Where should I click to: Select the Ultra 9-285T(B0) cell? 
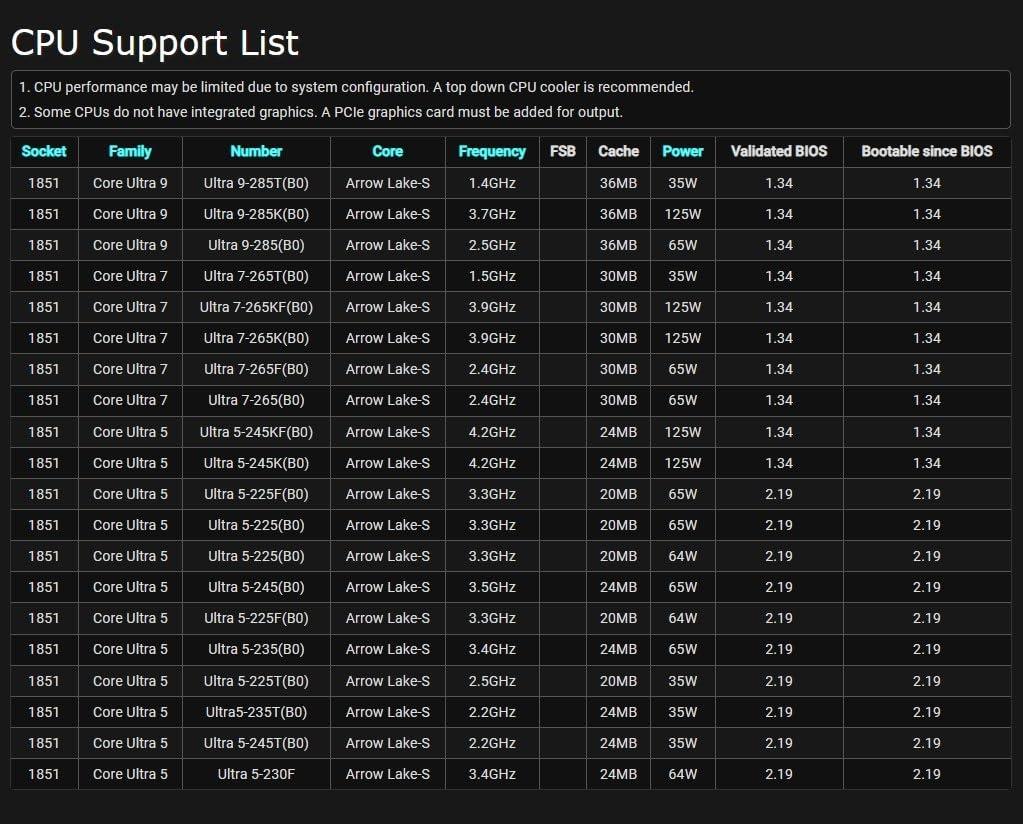click(x=256, y=183)
